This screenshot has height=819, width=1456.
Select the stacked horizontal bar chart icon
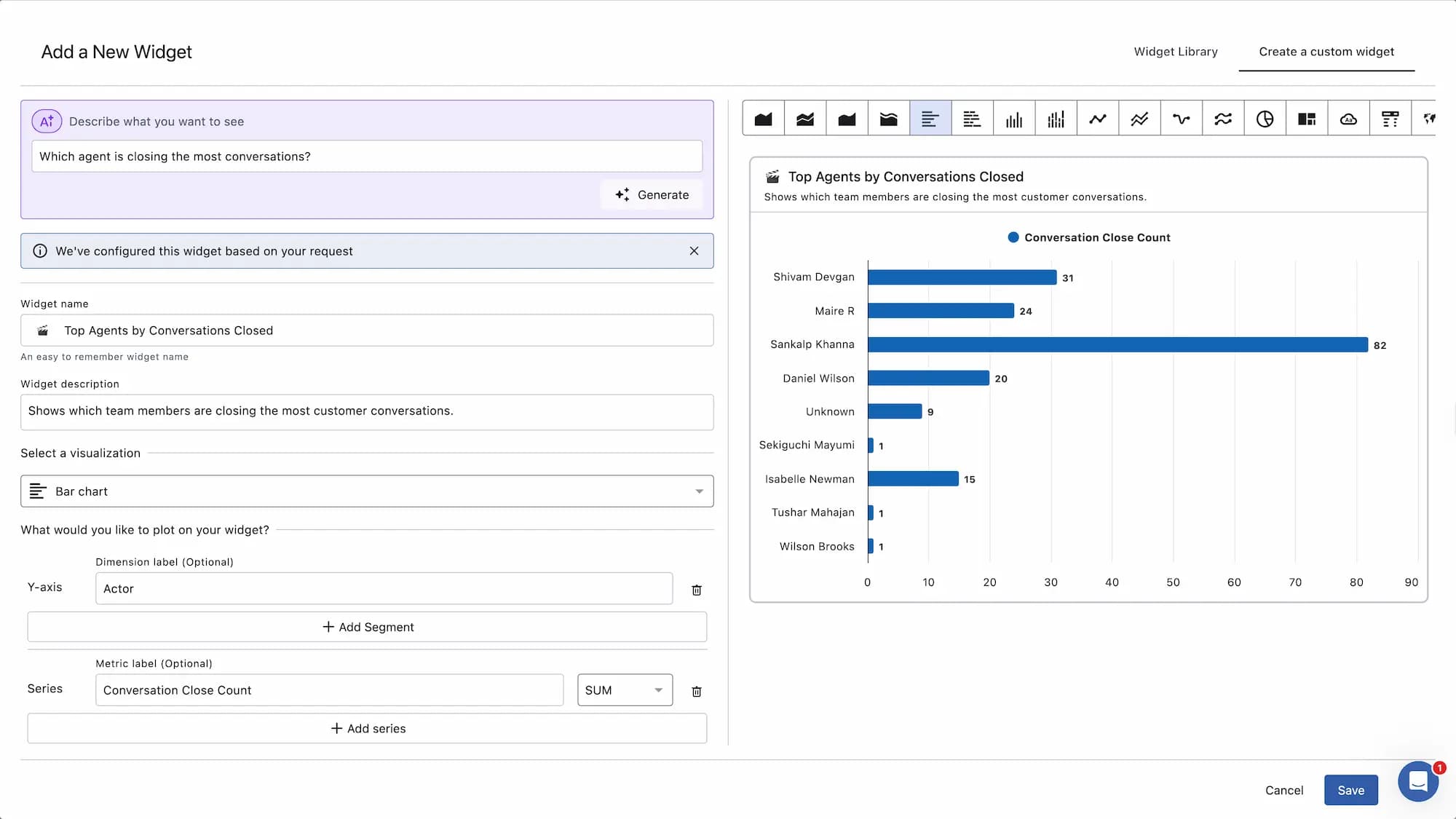[972, 119]
